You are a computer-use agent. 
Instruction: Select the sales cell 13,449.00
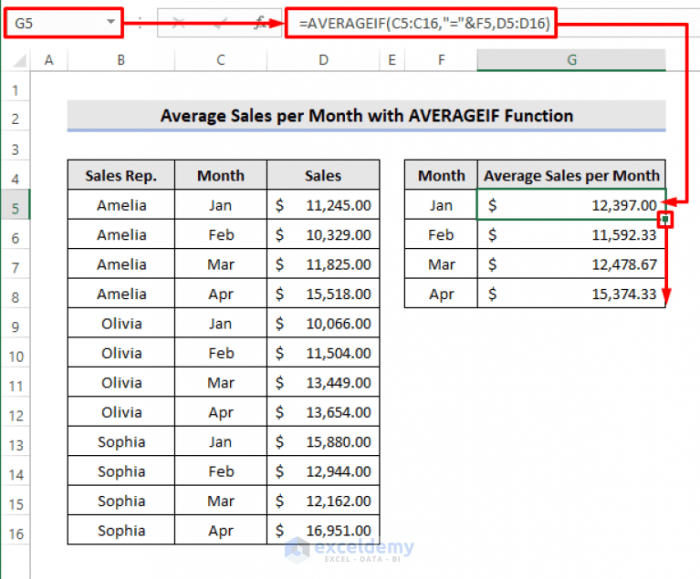[x=323, y=383]
